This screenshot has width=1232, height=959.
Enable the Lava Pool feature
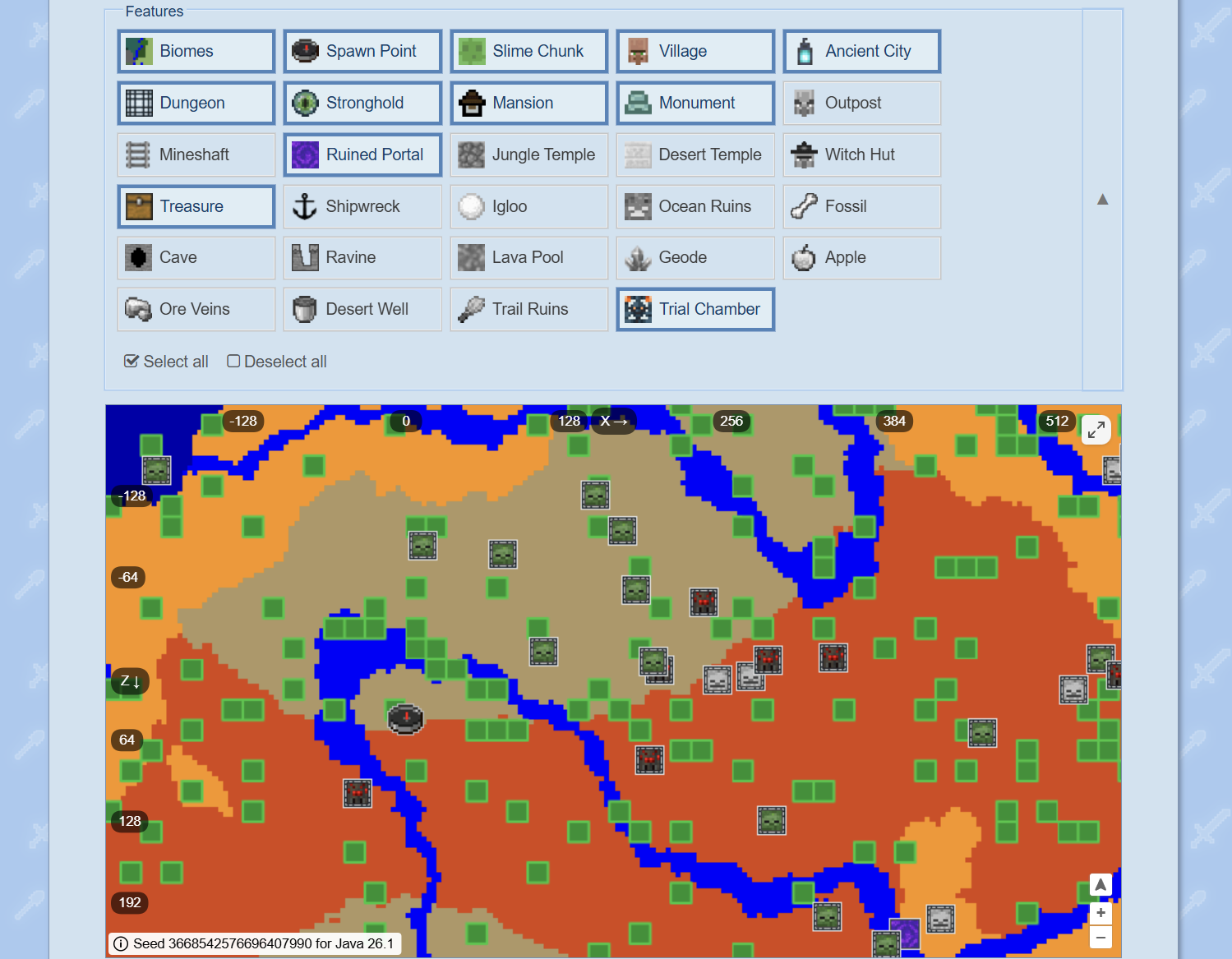point(528,257)
